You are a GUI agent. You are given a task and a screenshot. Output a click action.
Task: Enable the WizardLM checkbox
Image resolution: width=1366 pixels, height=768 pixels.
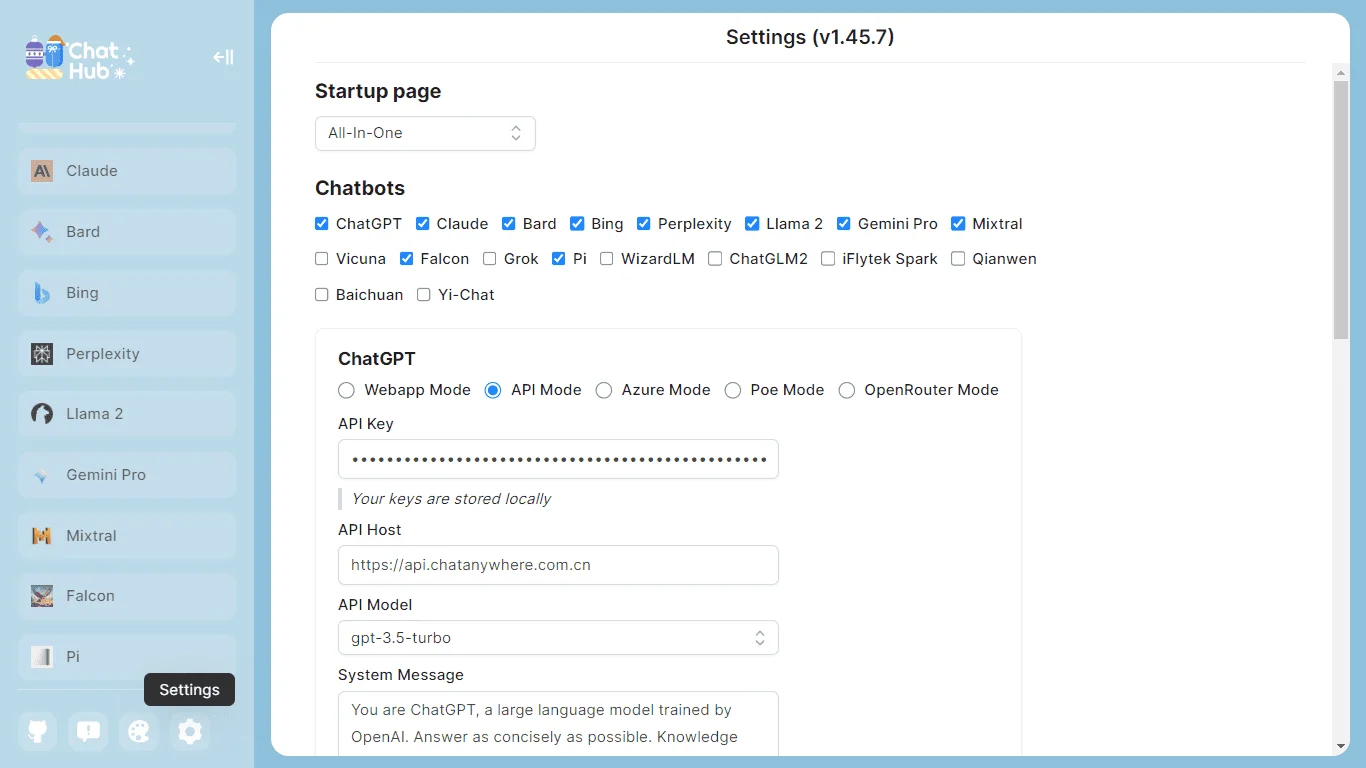tap(607, 259)
